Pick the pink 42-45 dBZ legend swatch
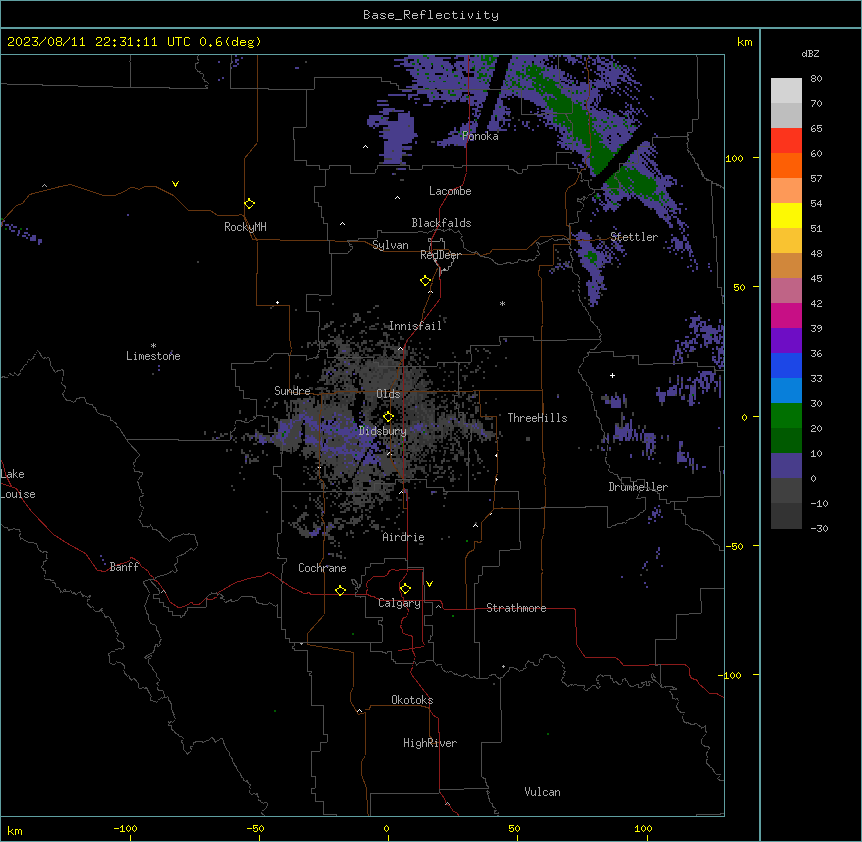The width and height of the screenshot is (862, 842). coord(786,291)
